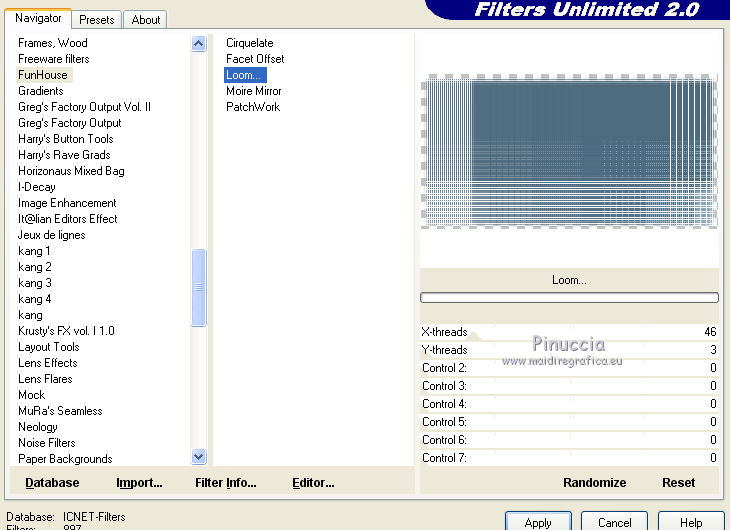Apply the Loom filter

point(538,522)
